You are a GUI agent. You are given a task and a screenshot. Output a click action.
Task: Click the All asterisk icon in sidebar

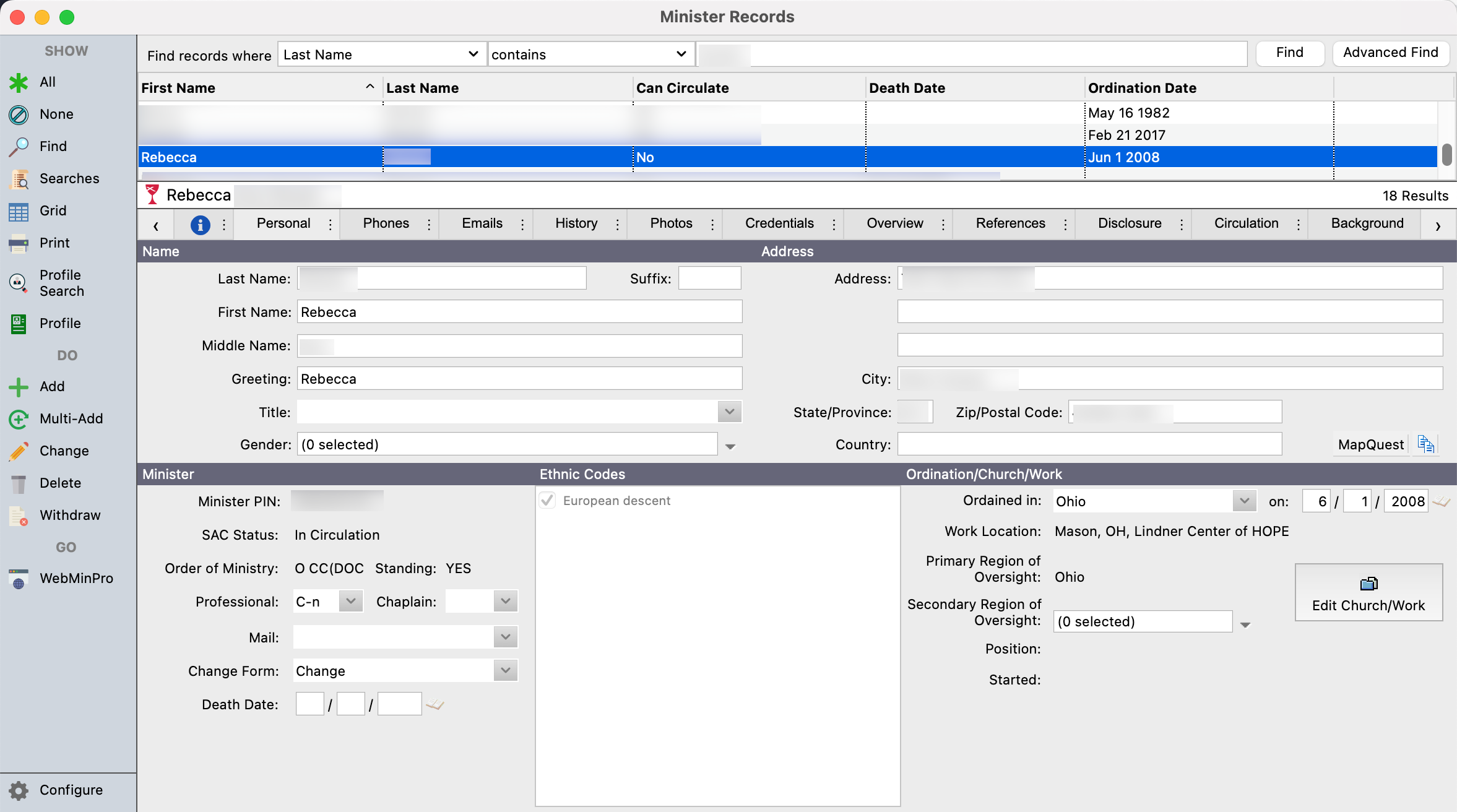point(19,82)
